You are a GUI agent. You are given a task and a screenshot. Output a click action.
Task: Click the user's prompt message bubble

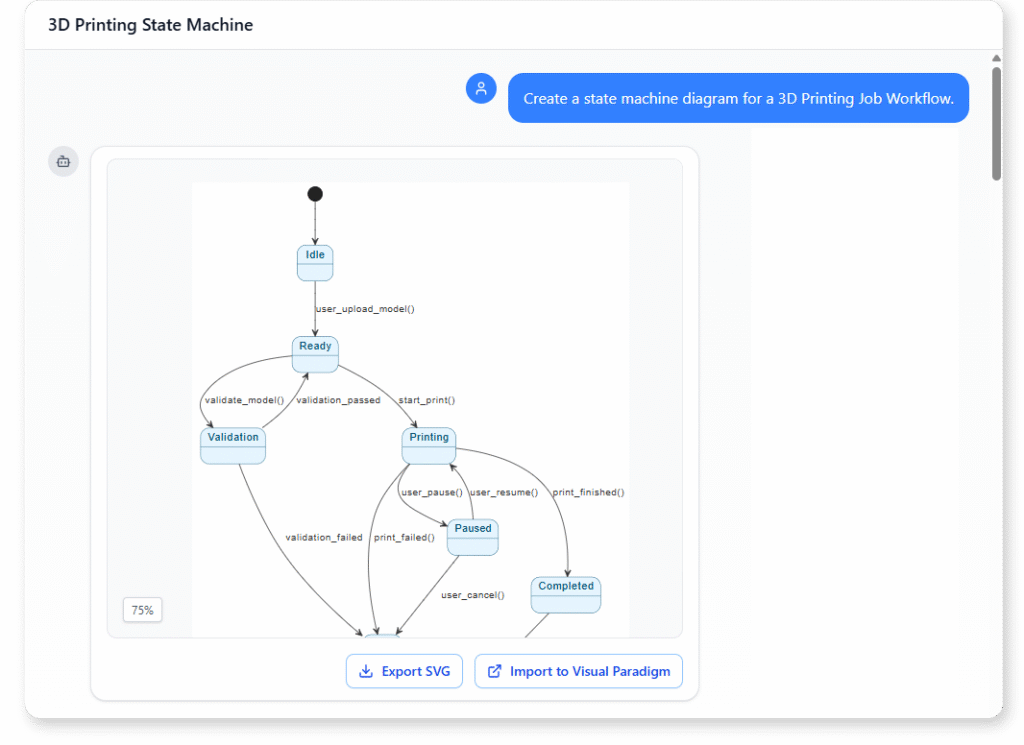[x=738, y=98]
